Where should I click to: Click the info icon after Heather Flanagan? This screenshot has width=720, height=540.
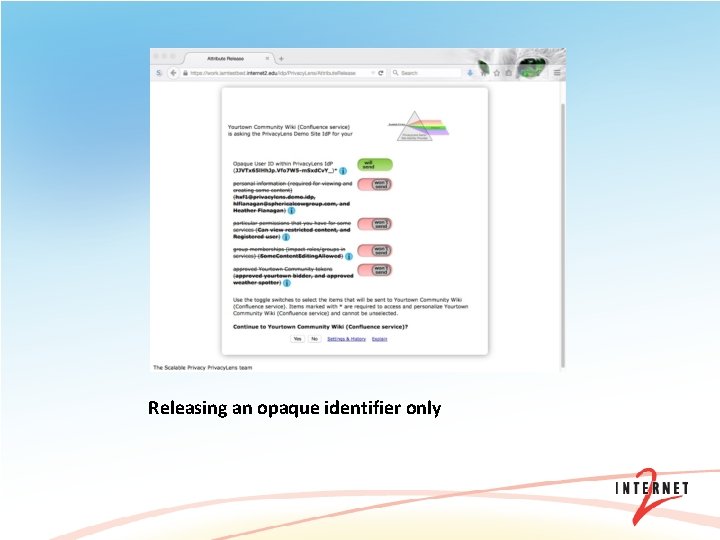coord(291,210)
